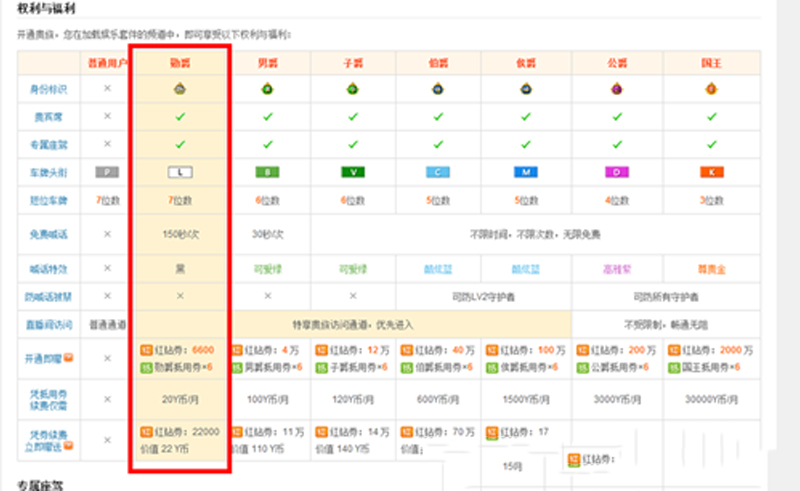Click the 侯爵 identity badge icon
Viewport: 800px width, 491px height.
pos(526,89)
